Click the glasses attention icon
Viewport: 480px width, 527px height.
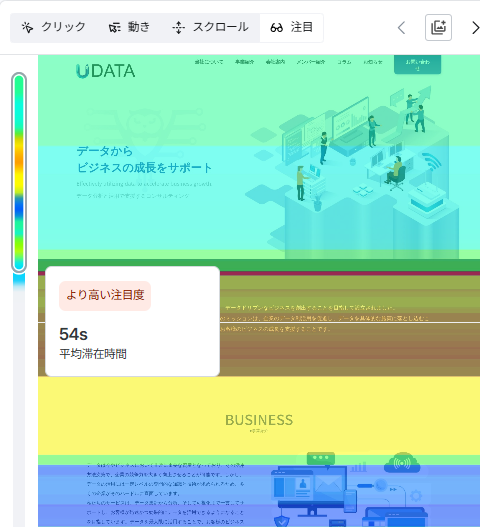(x=277, y=28)
